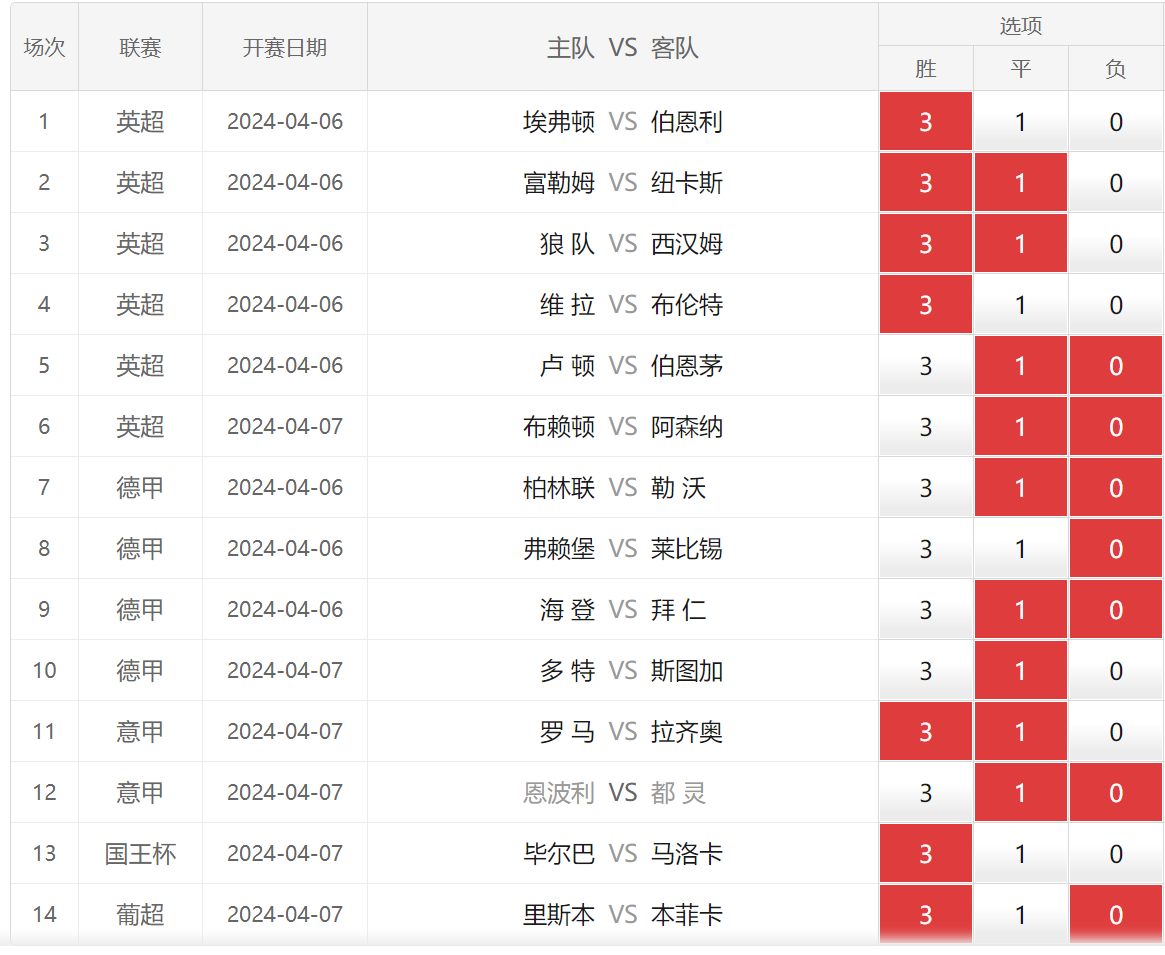Toggle loss option 0 for 柏林联 VS 勒沃
Screen dimensions: 1165x955
pos(1115,487)
